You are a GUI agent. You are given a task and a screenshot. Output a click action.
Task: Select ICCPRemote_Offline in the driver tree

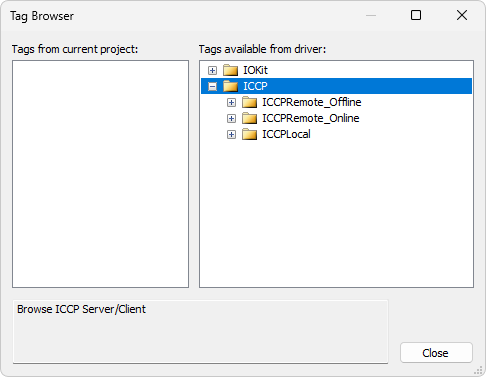coord(312,102)
